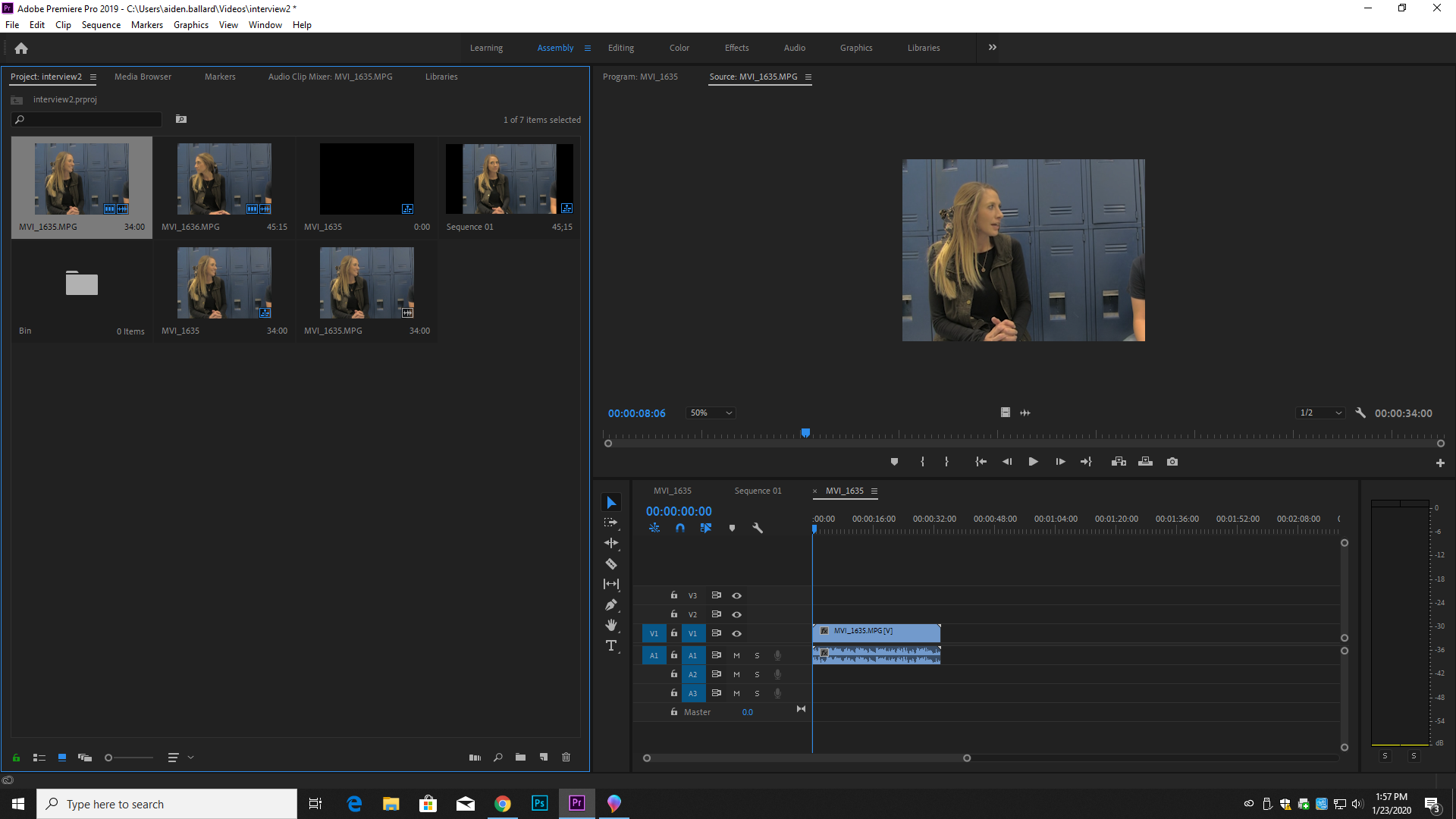Image resolution: width=1456 pixels, height=819 pixels.
Task: Delete selected item with the trash icon
Action: (x=566, y=757)
